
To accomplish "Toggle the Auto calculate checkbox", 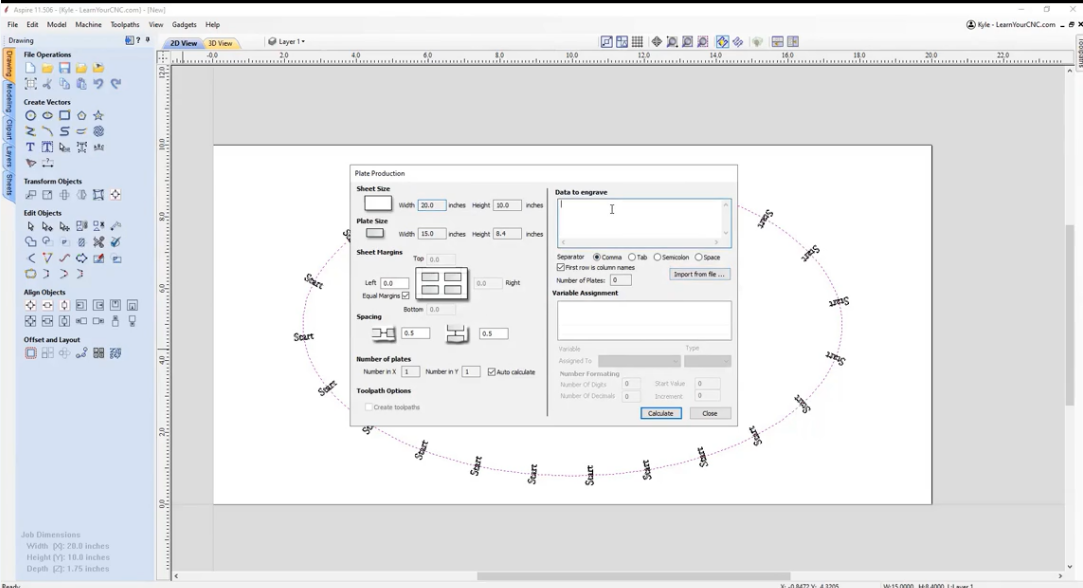I will [x=492, y=372].
